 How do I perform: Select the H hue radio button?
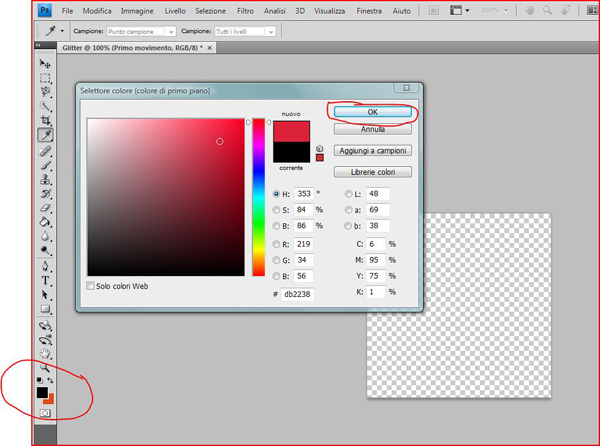tap(276, 194)
